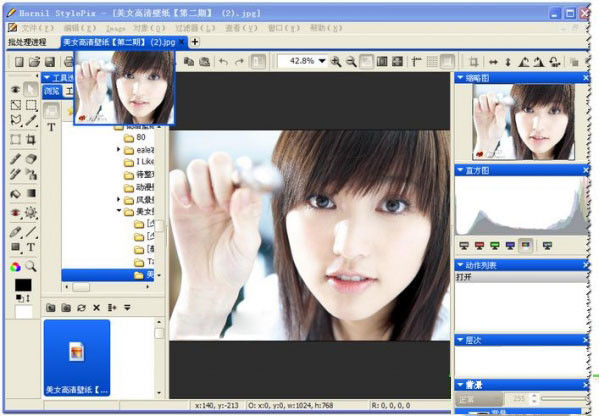Screen dimensions: 599x416
Task: Click the Paste toolbar icon
Action: pyautogui.click(x=204, y=61)
